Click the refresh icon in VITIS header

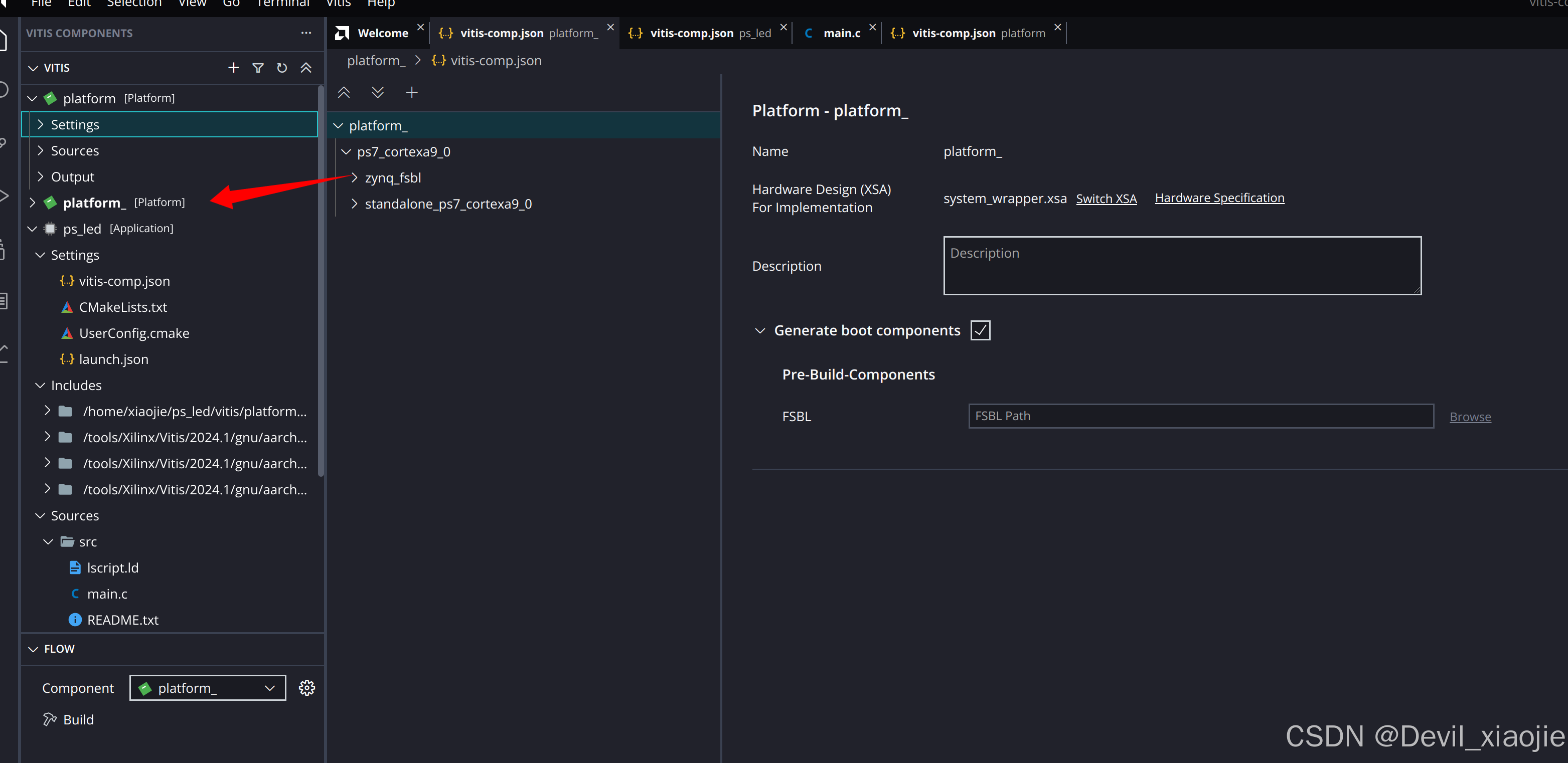coord(282,68)
